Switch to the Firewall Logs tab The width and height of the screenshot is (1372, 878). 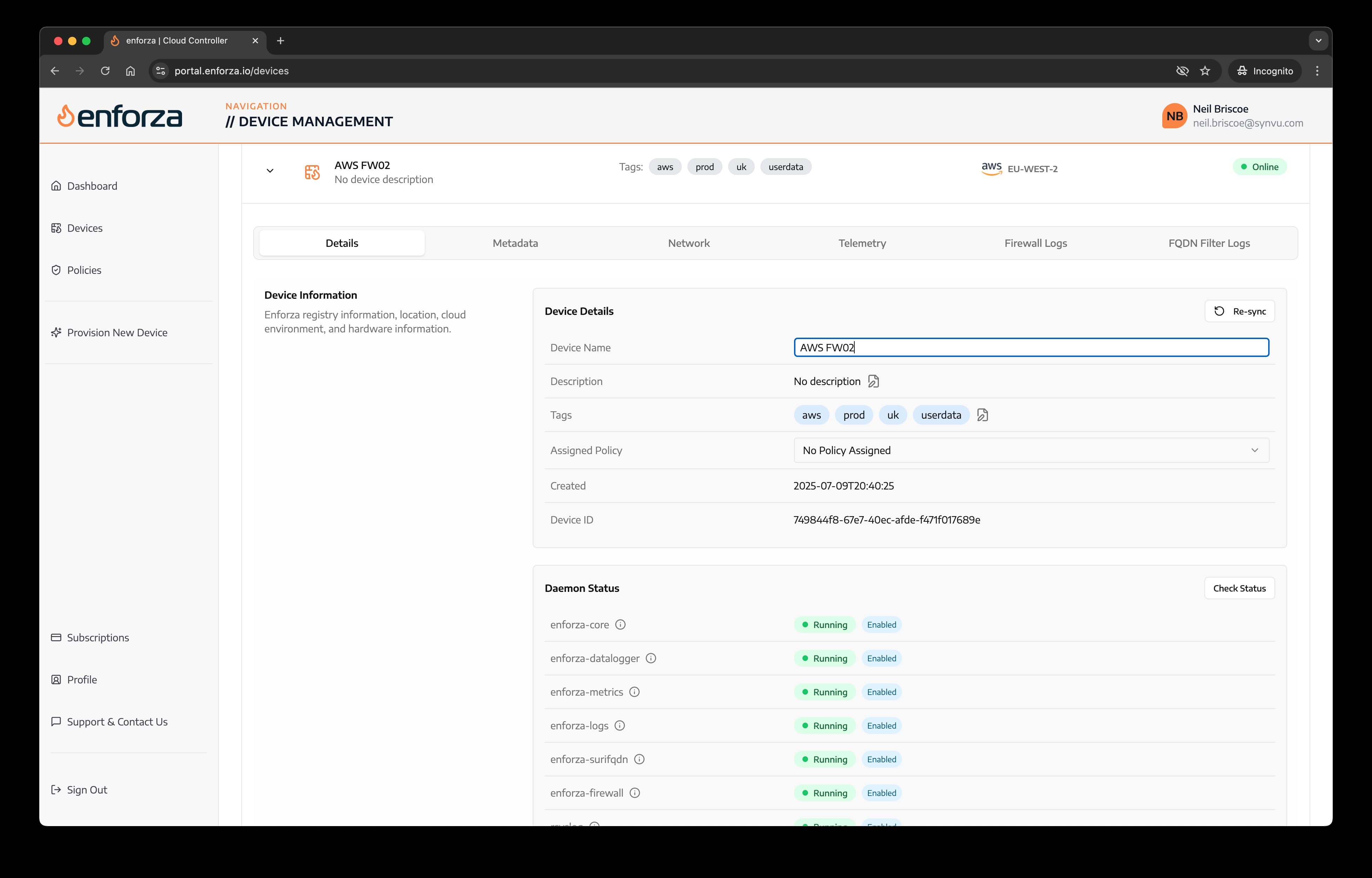[1036, 243]
